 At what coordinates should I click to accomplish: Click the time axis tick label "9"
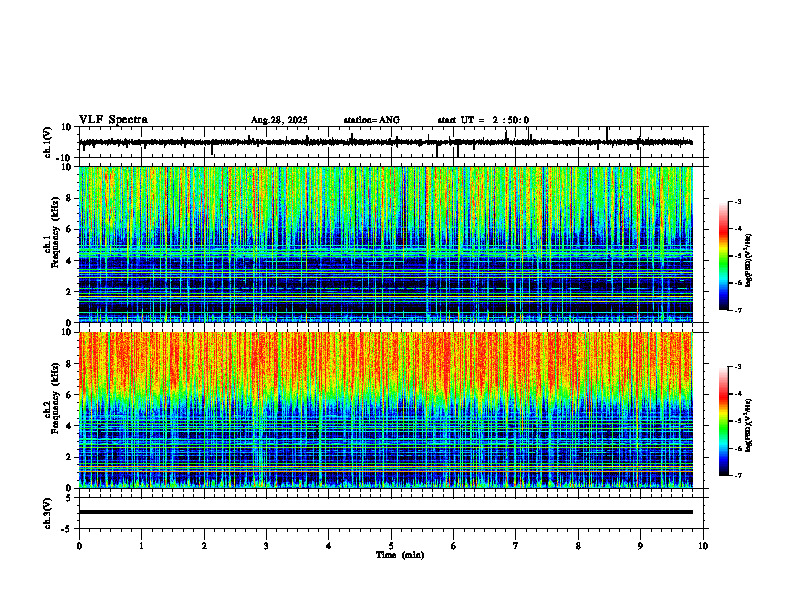pyautogui.click(x=640, y=546)
